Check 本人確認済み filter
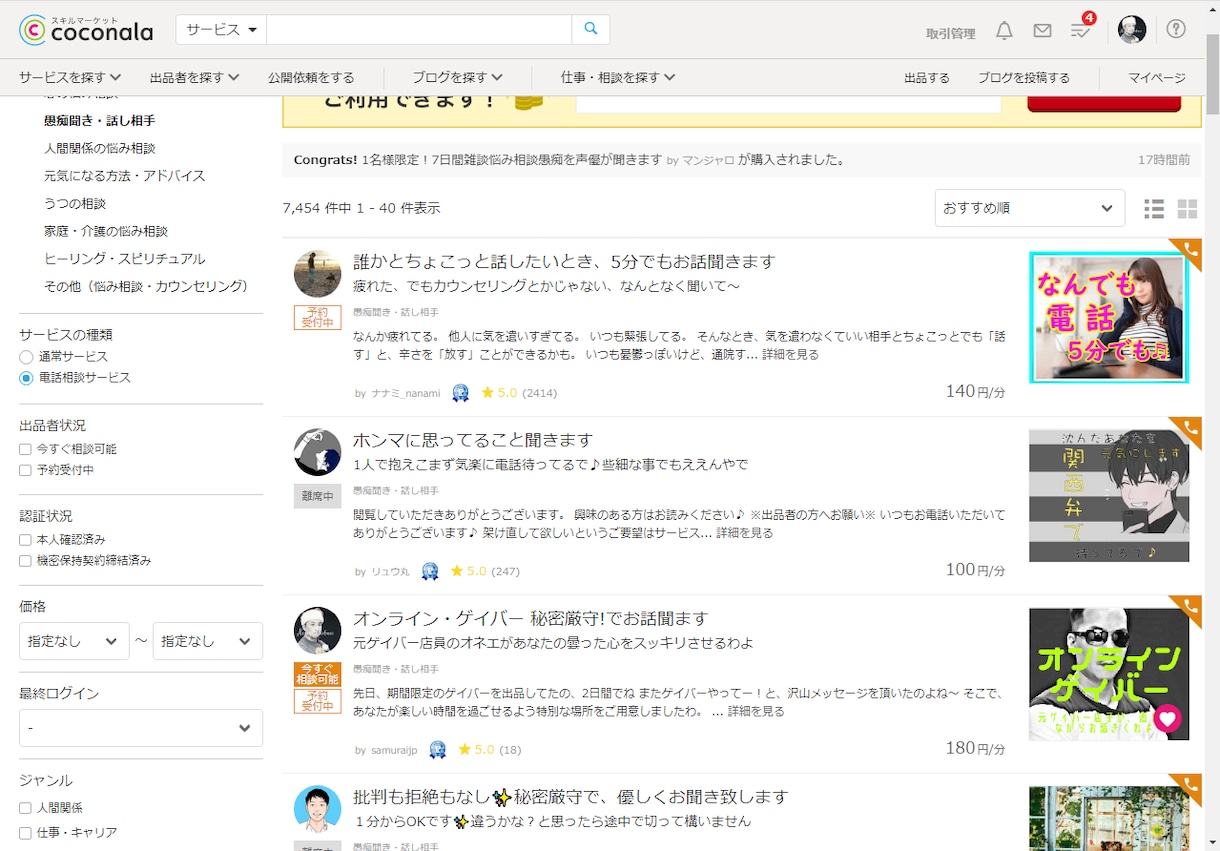Viewport: 1220px width, 851px height. pos(26,540)
